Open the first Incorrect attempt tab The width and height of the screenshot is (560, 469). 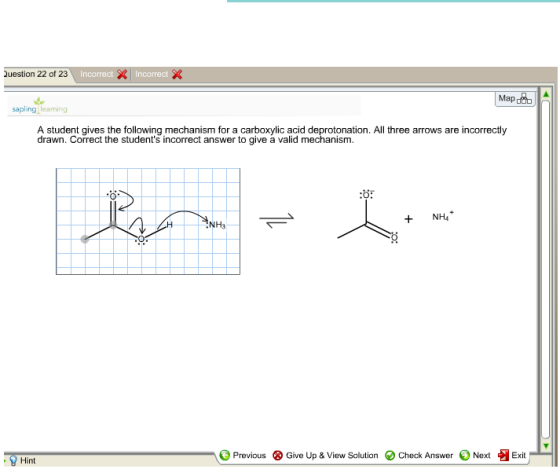pos(103,74)
